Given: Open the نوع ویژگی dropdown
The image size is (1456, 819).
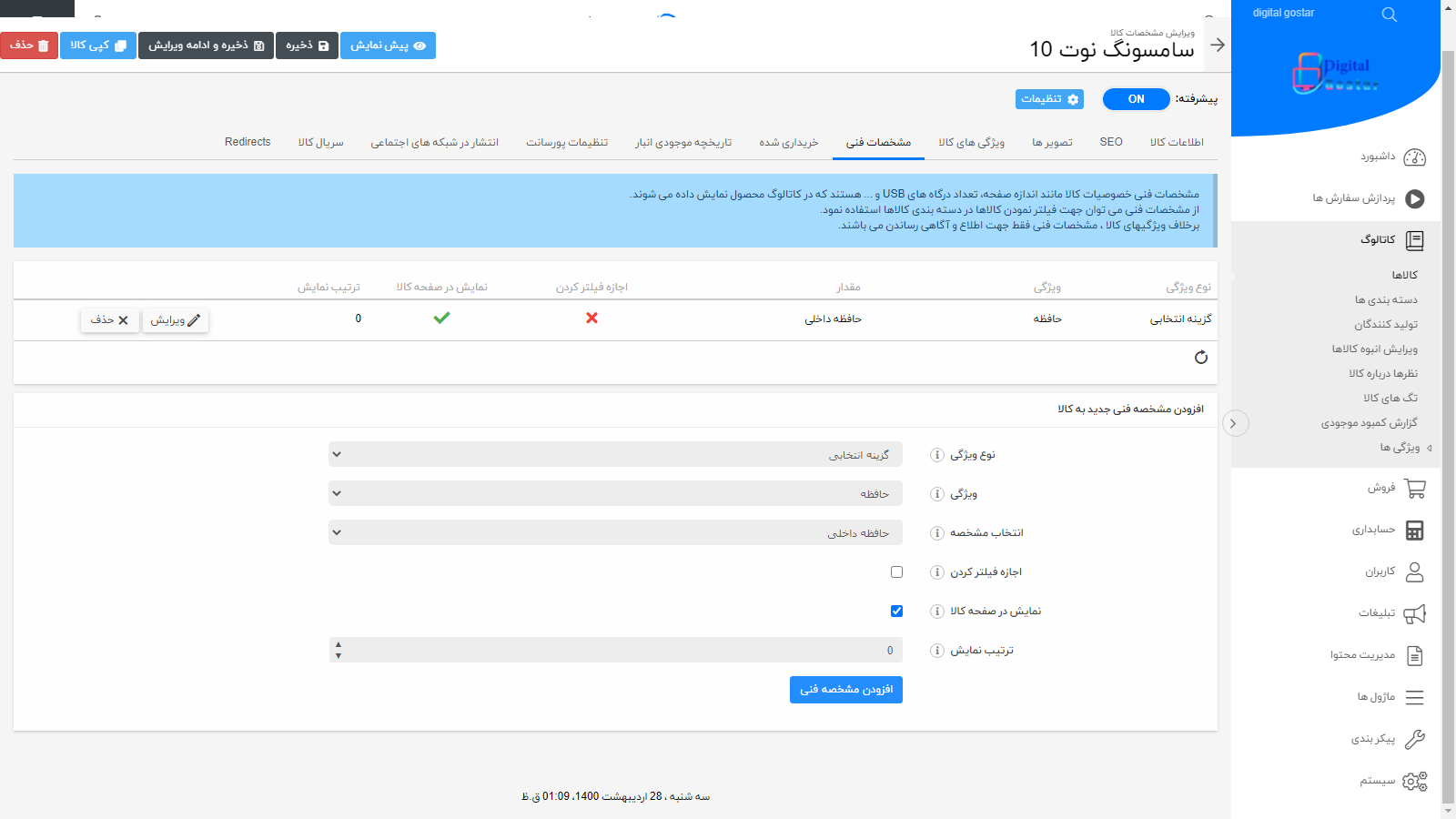Looking at the screenshot, I should 616,454.
